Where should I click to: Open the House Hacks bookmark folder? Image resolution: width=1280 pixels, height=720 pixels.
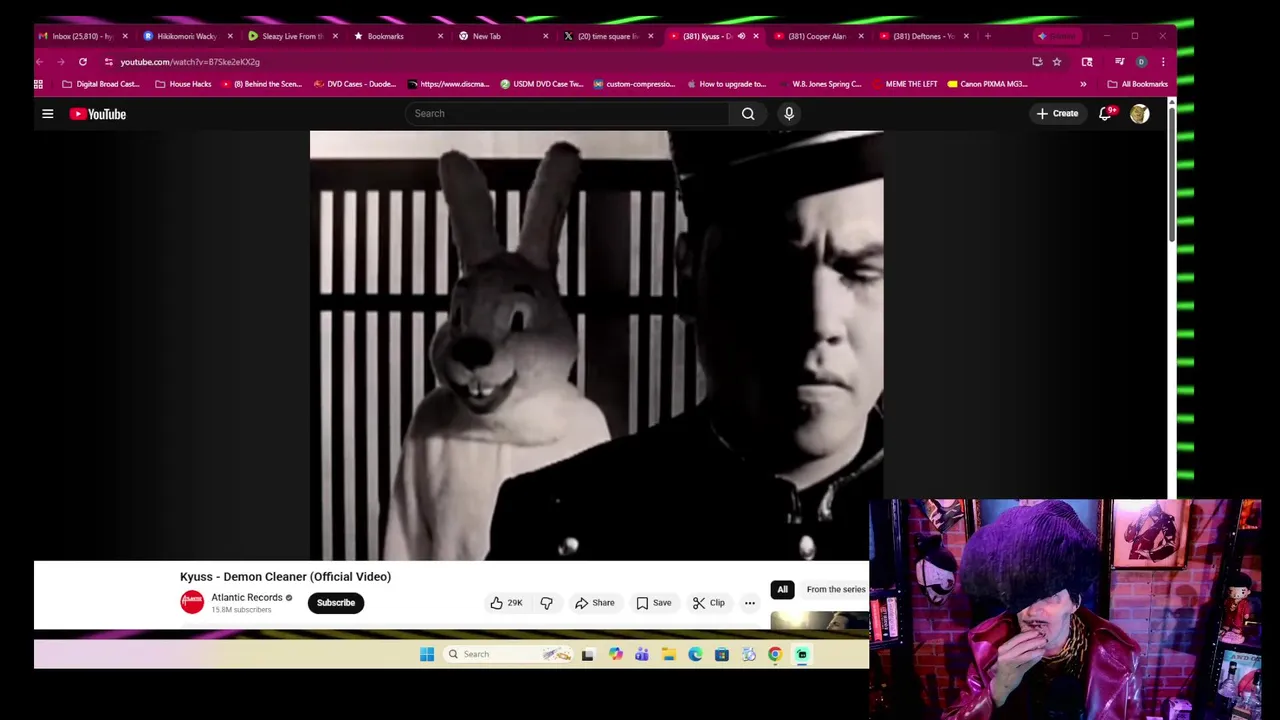[x=183, y=84]
